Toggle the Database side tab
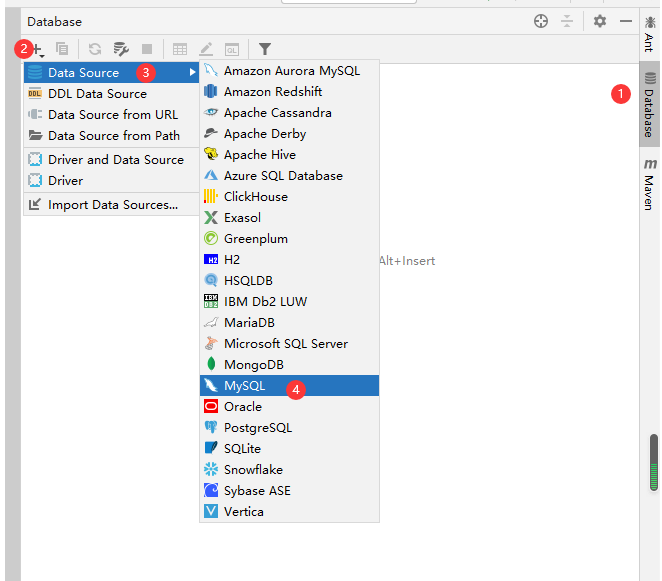The image size is (662, 581). 649,104
